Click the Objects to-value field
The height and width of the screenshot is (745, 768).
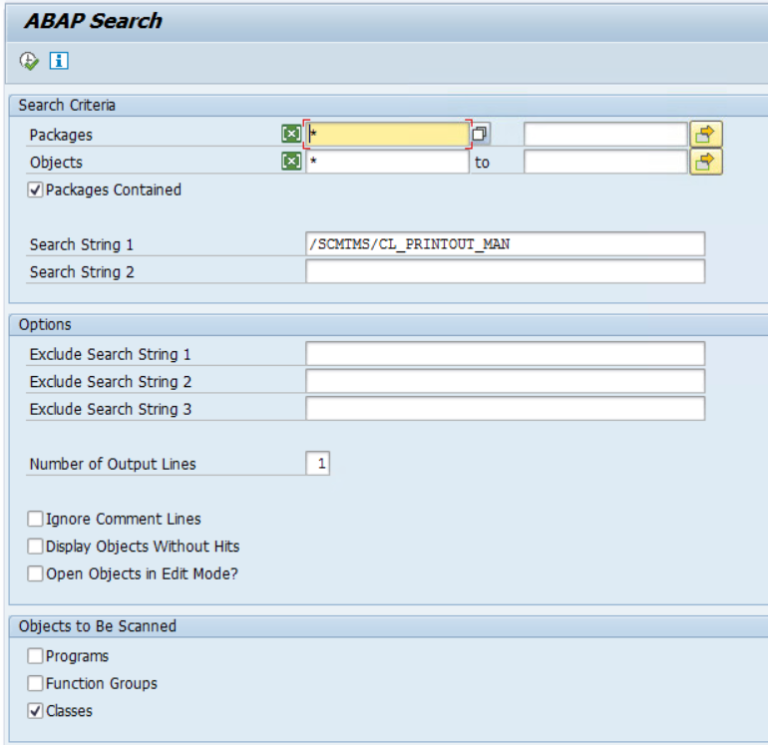click(x=605, y=161)
